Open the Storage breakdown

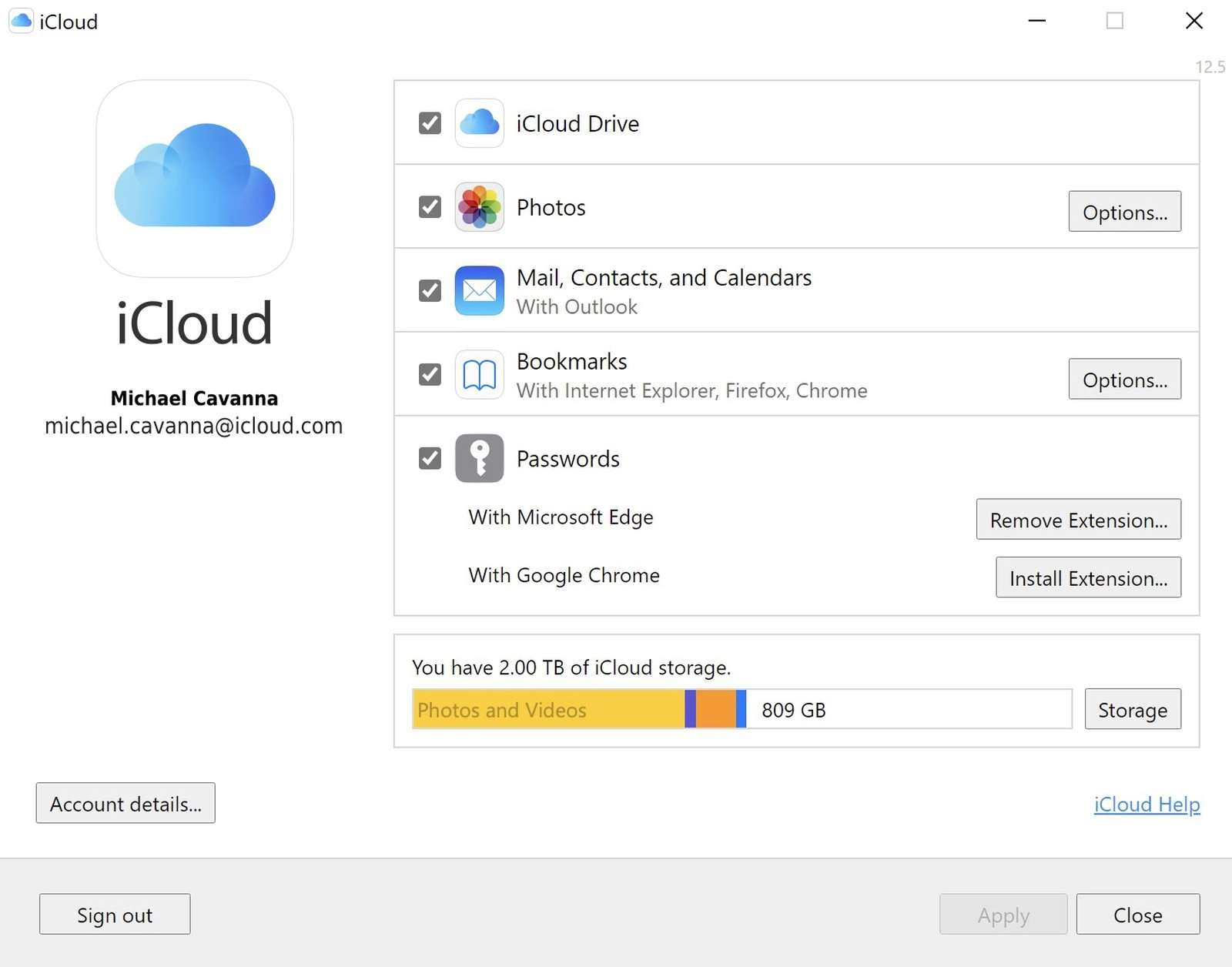click(x=1132, y=709)
